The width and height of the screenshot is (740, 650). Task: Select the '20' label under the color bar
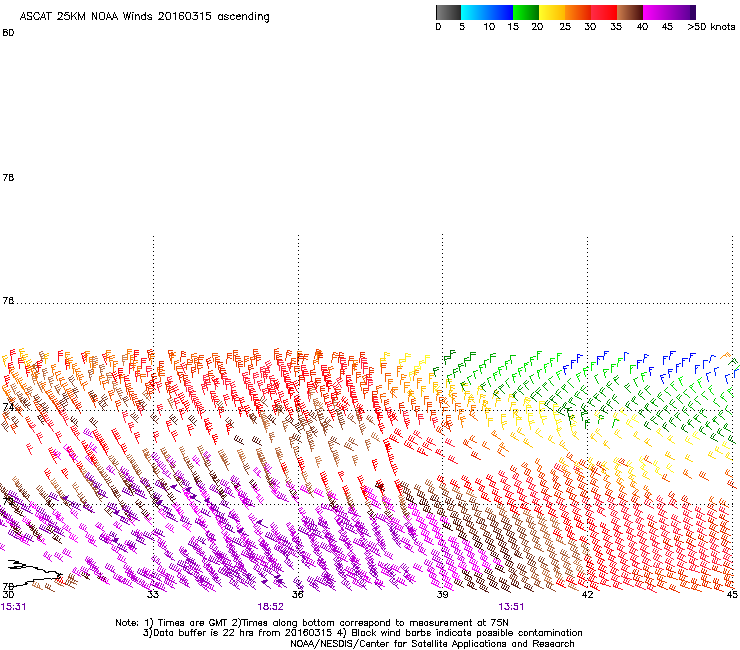pos(537,27)
